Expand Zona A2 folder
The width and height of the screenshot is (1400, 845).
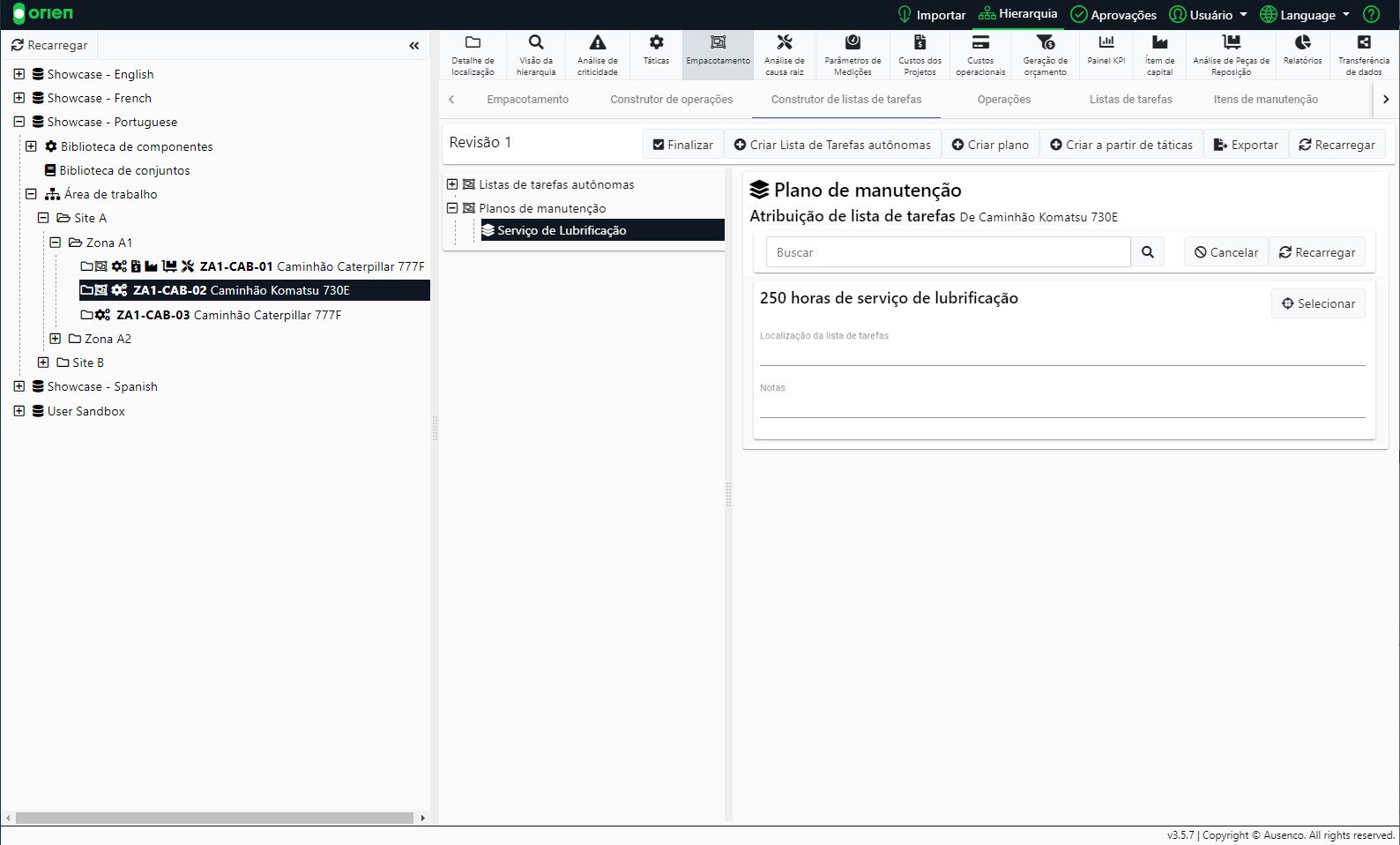(x=56, y=339)
